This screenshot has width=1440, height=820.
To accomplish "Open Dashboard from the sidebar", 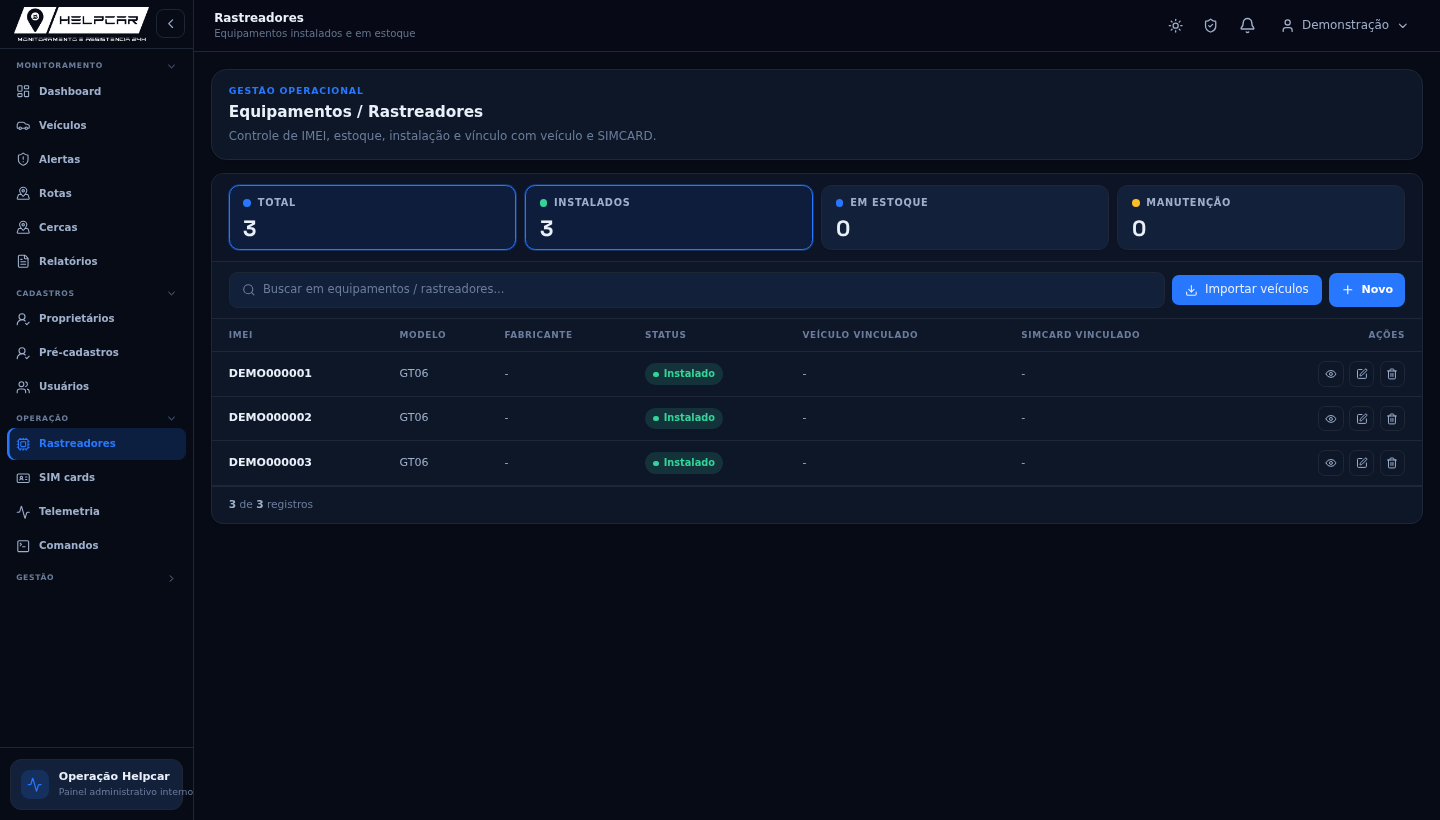I will pyautogui.click(x=96, y=91).
